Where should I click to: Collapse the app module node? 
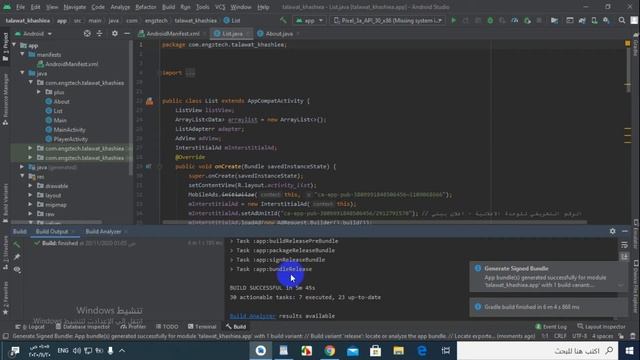(x=15, y=45)
